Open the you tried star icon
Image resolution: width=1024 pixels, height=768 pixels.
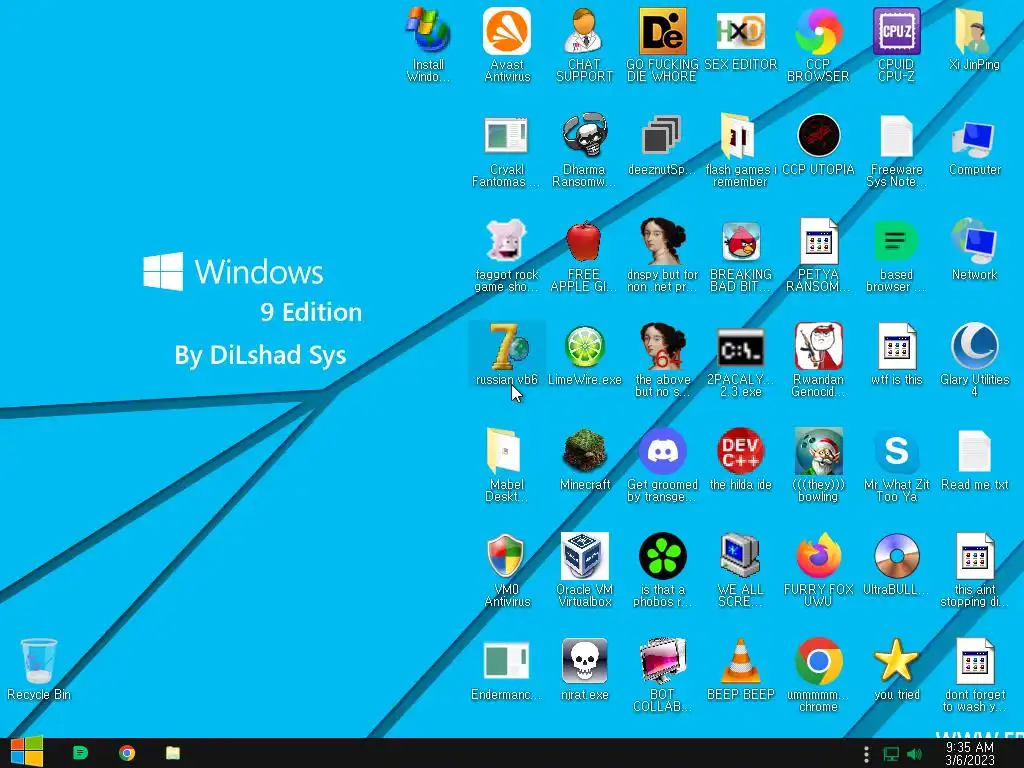pos(896,670)
